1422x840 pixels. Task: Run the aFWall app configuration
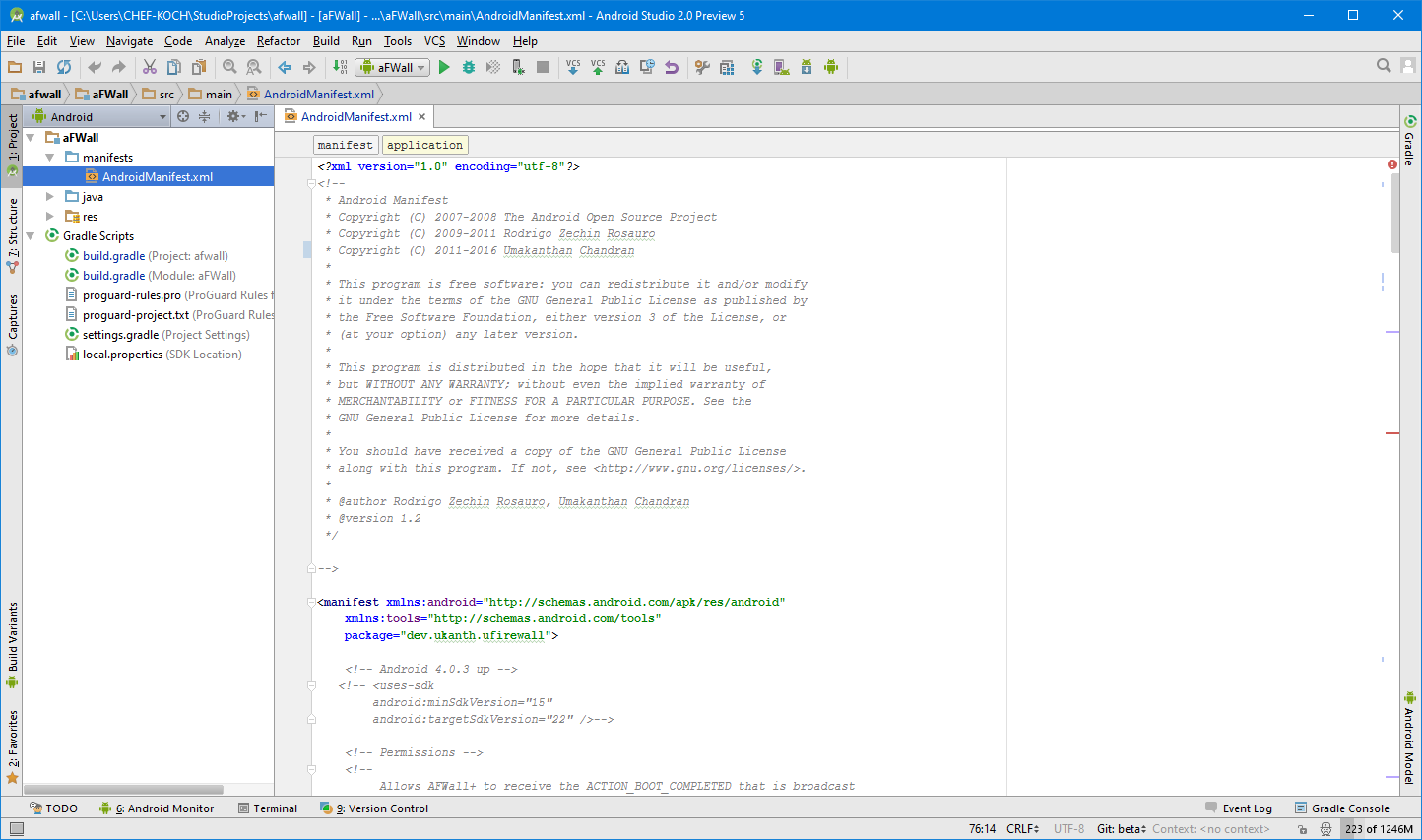coord(444,67)
